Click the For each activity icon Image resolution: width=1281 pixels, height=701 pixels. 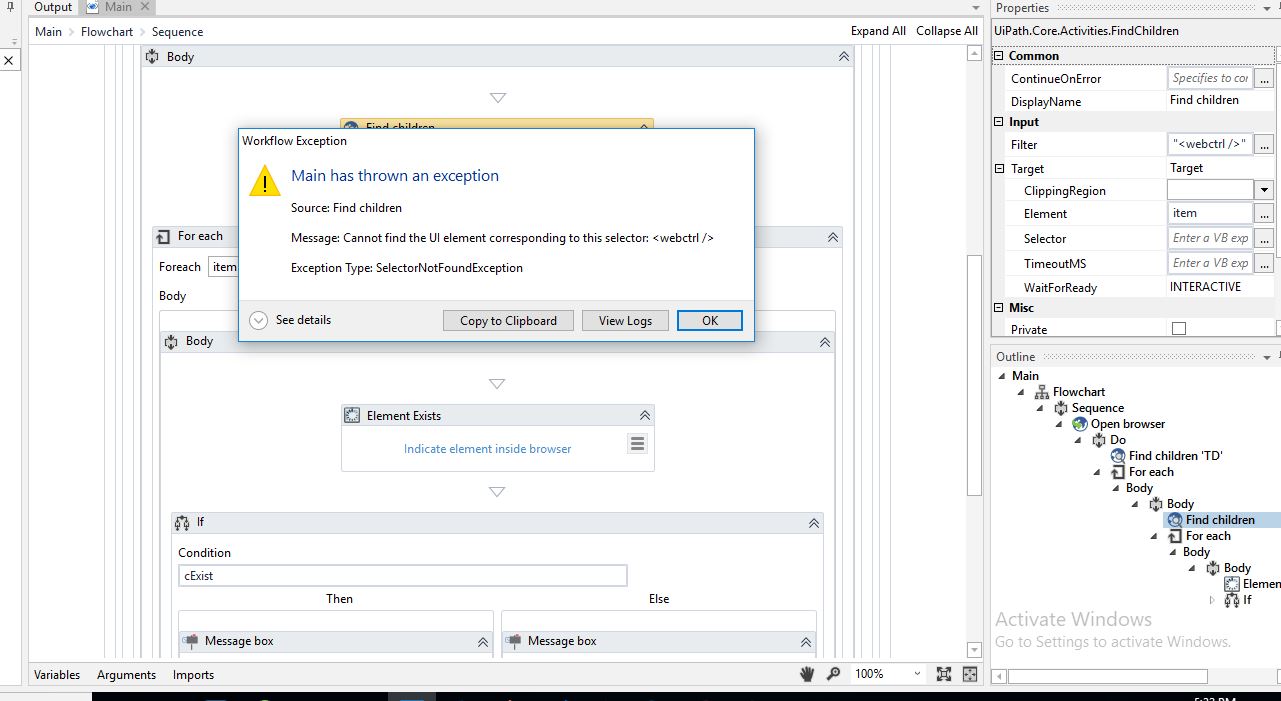(164, 237)
